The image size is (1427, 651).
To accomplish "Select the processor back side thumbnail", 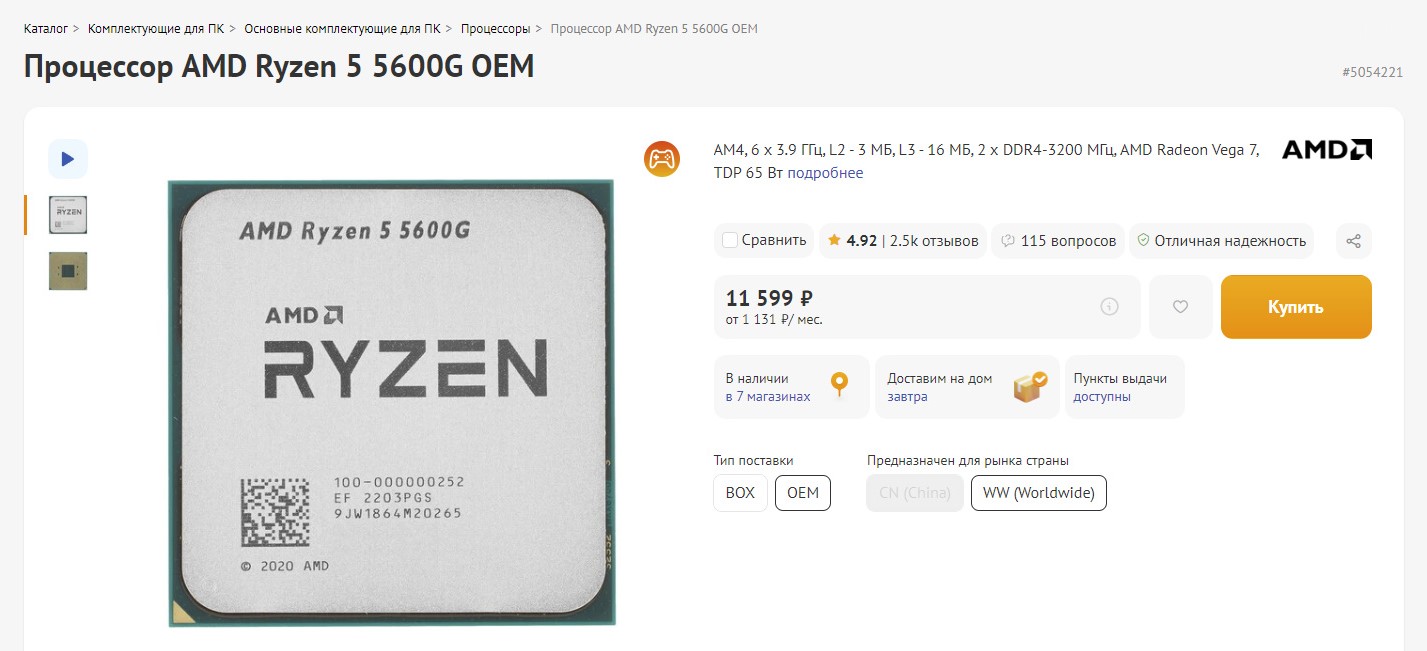I will click(68, 271).
